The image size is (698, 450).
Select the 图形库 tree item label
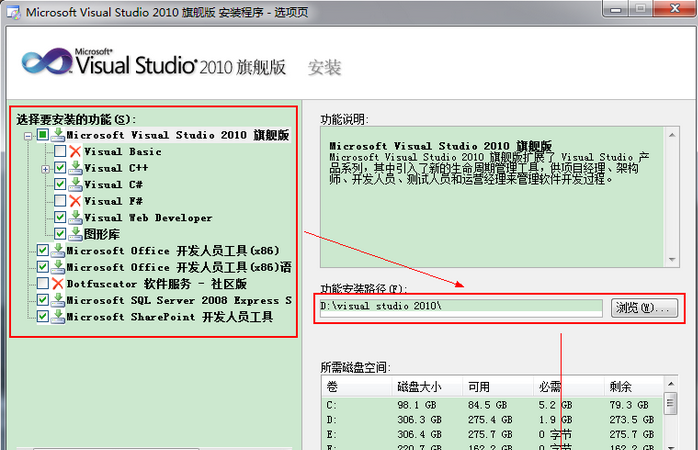tap(102, 234)
